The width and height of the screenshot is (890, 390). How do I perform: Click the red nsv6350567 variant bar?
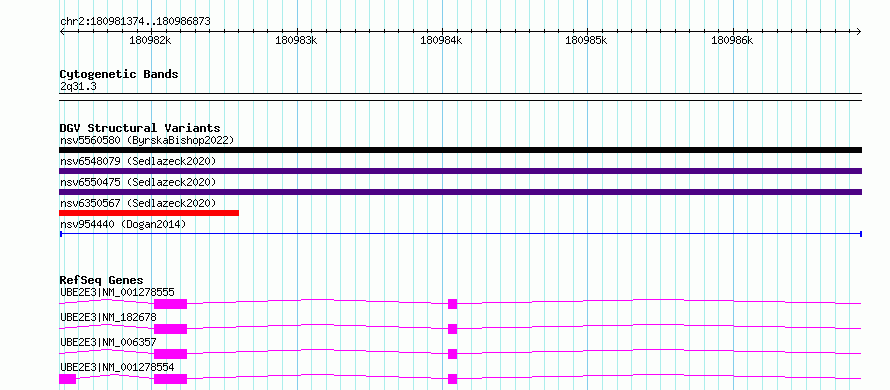[149, 213]
